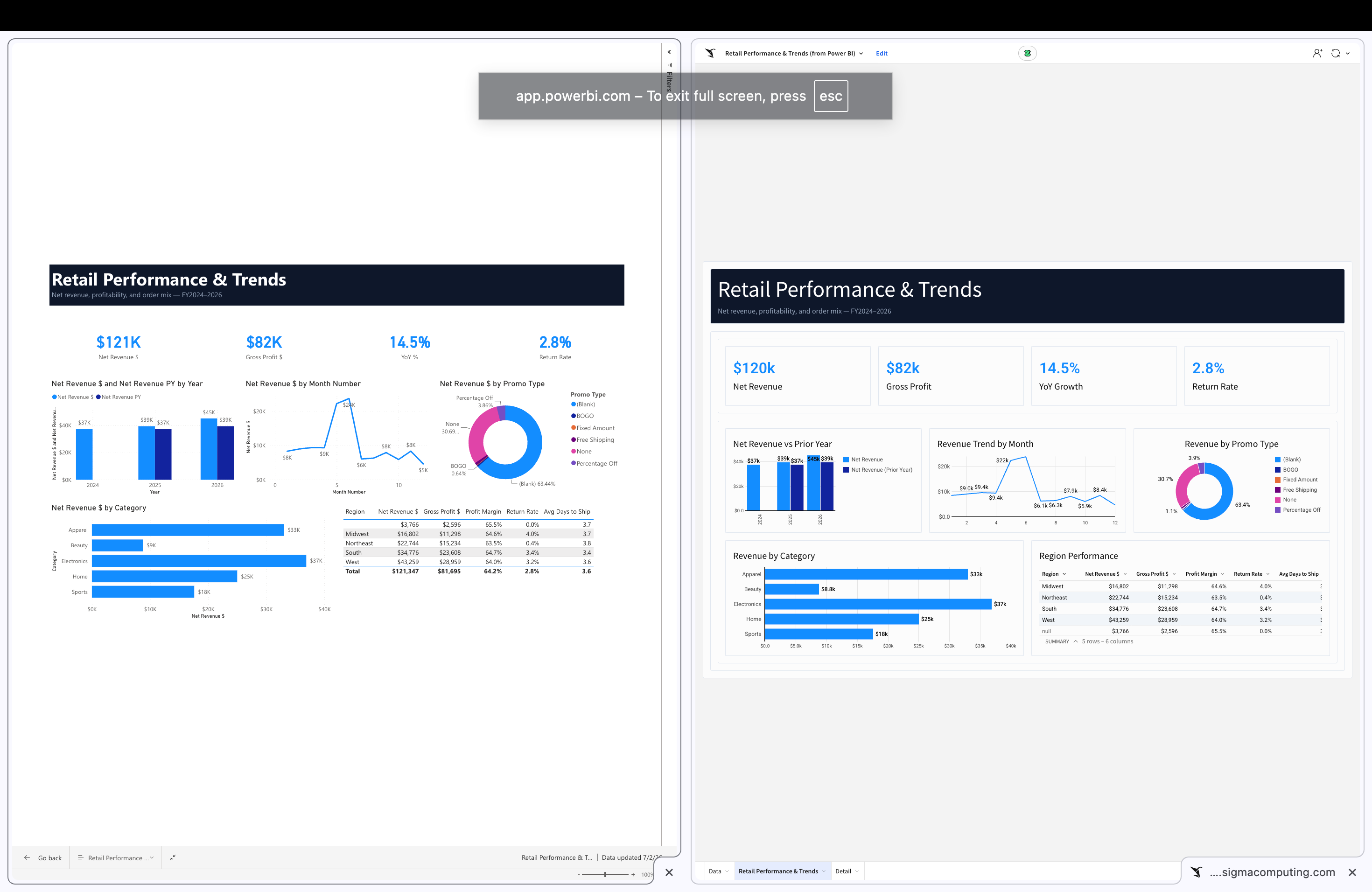Switch to the Detail tab in Sigma
Screen dimensions: 1372x892
[x=843, y=871]
